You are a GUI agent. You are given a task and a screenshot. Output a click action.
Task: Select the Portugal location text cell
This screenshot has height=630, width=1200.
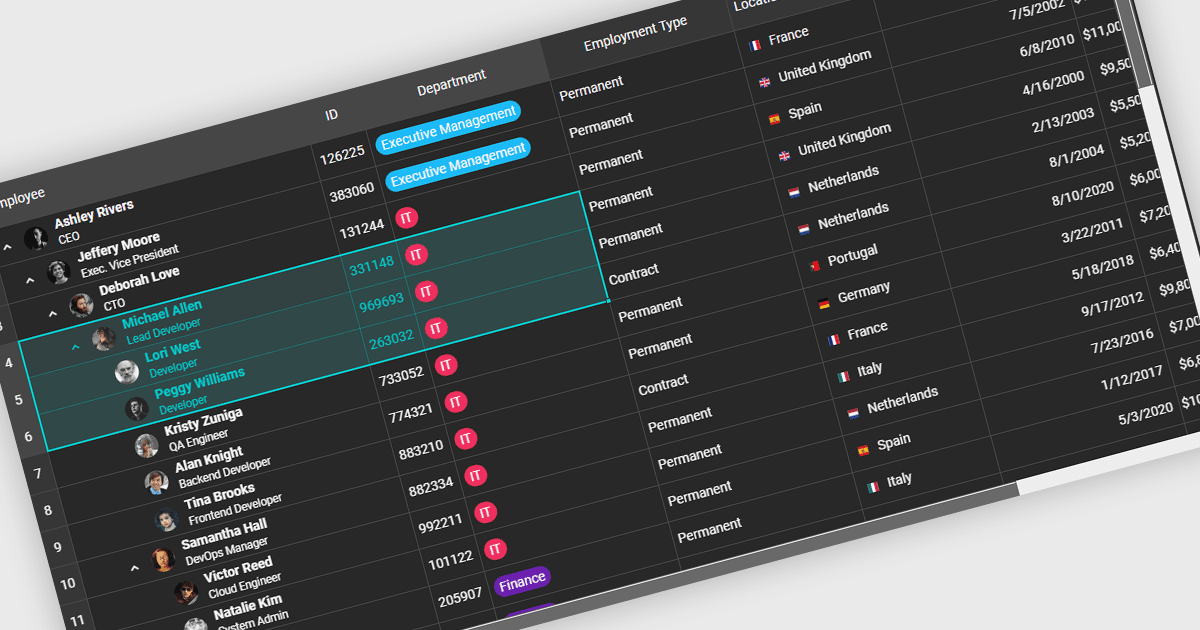point(853,255)
